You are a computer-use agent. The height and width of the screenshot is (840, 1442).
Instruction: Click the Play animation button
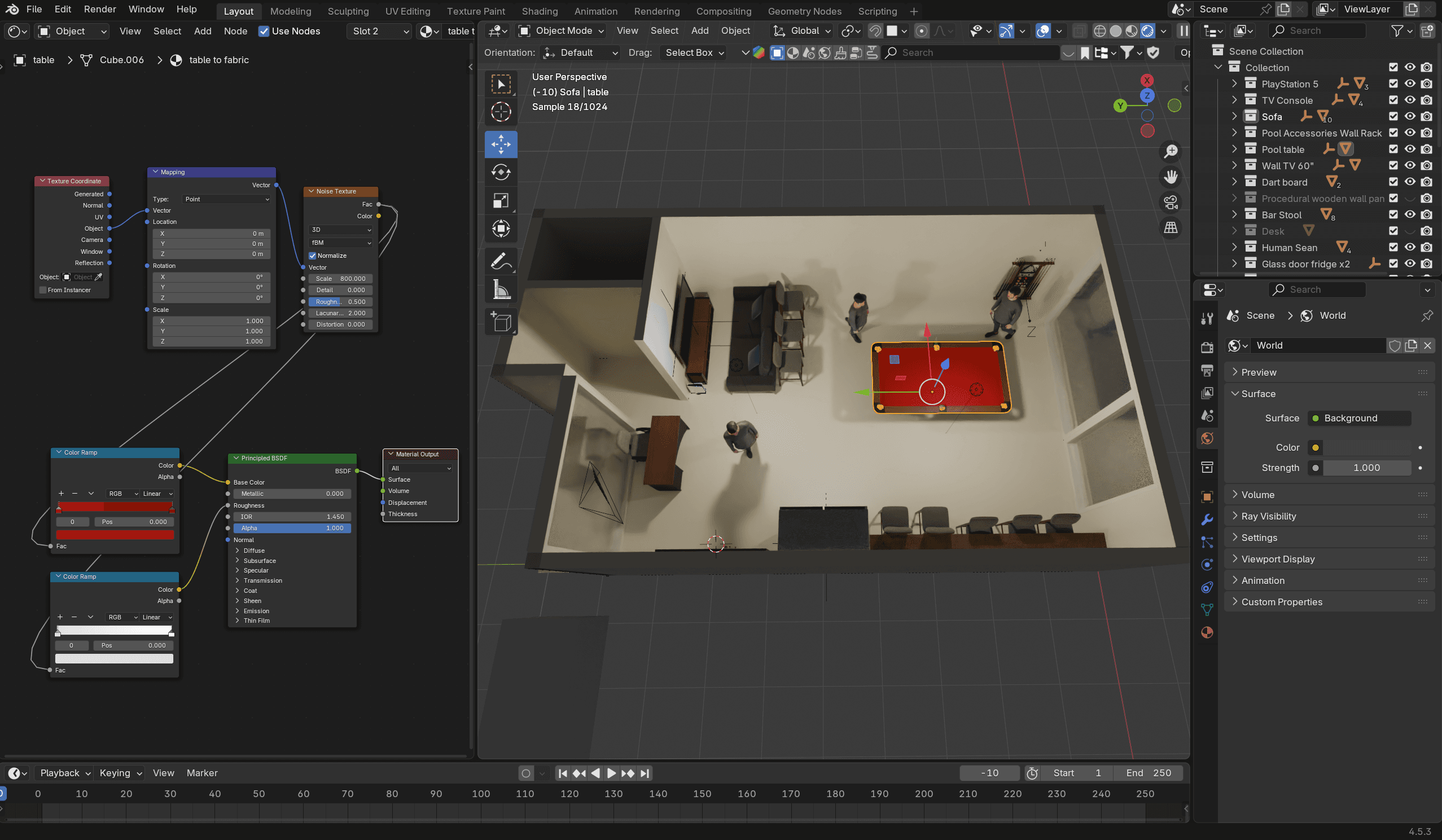click(611, 773)
